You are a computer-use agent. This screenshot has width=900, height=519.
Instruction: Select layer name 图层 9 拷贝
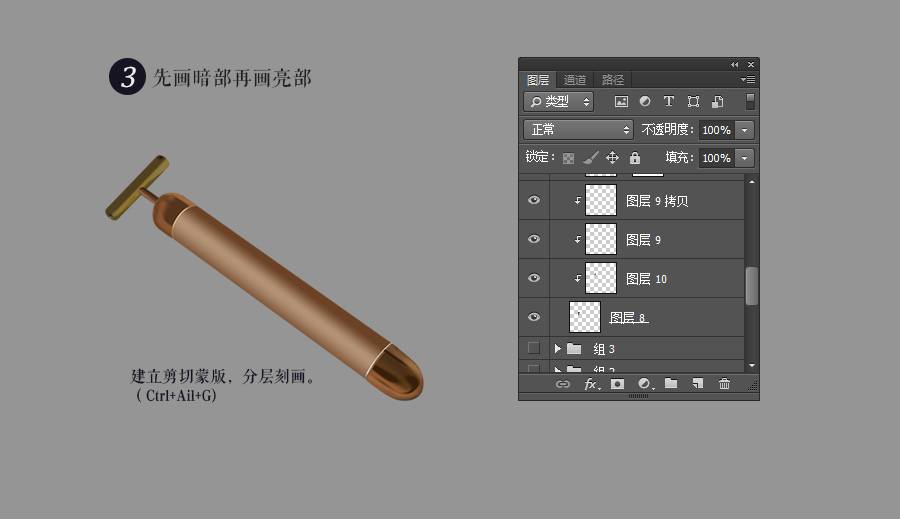[657, 201]
